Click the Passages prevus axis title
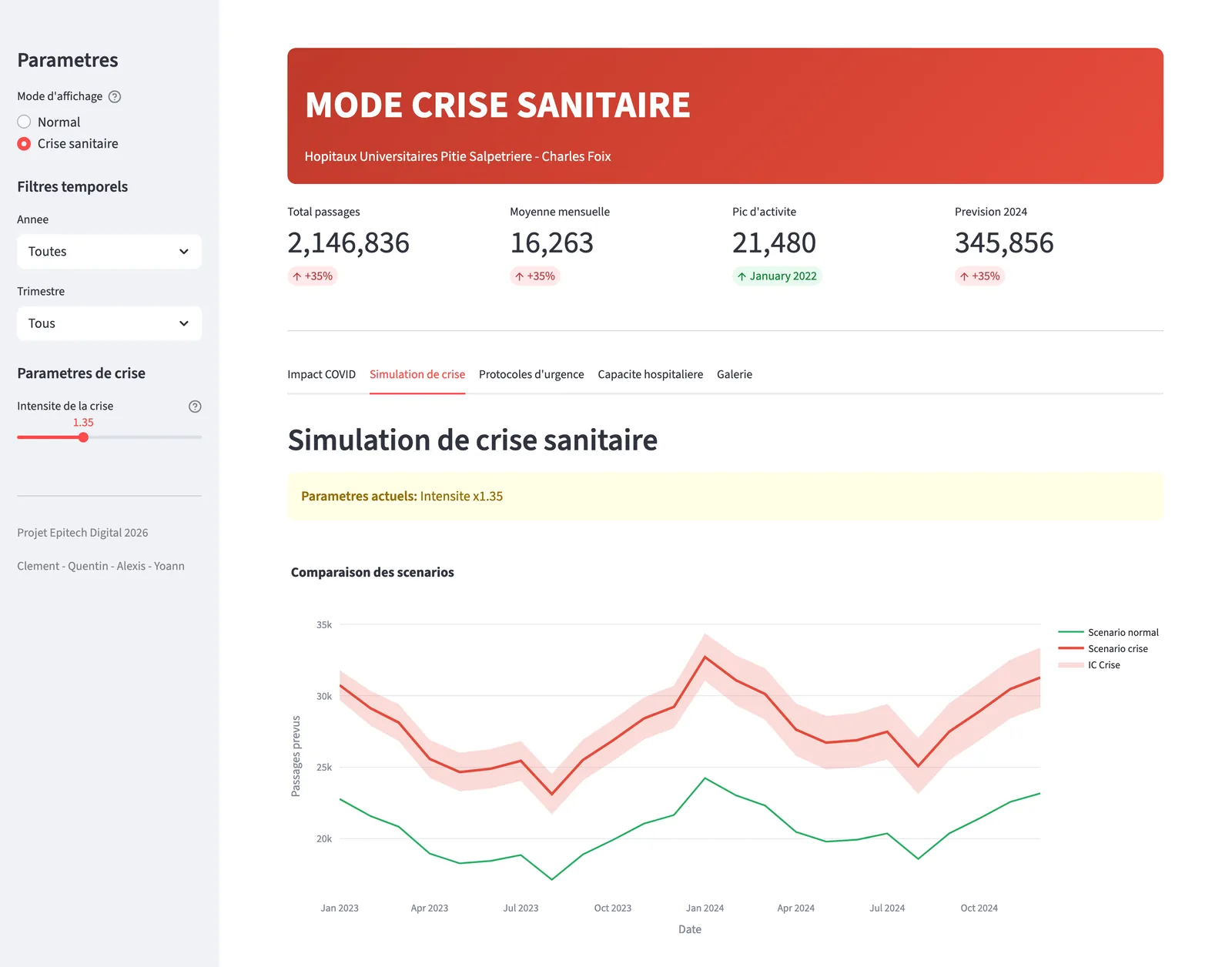This screenshot has width=1232, height=967. 296,756
